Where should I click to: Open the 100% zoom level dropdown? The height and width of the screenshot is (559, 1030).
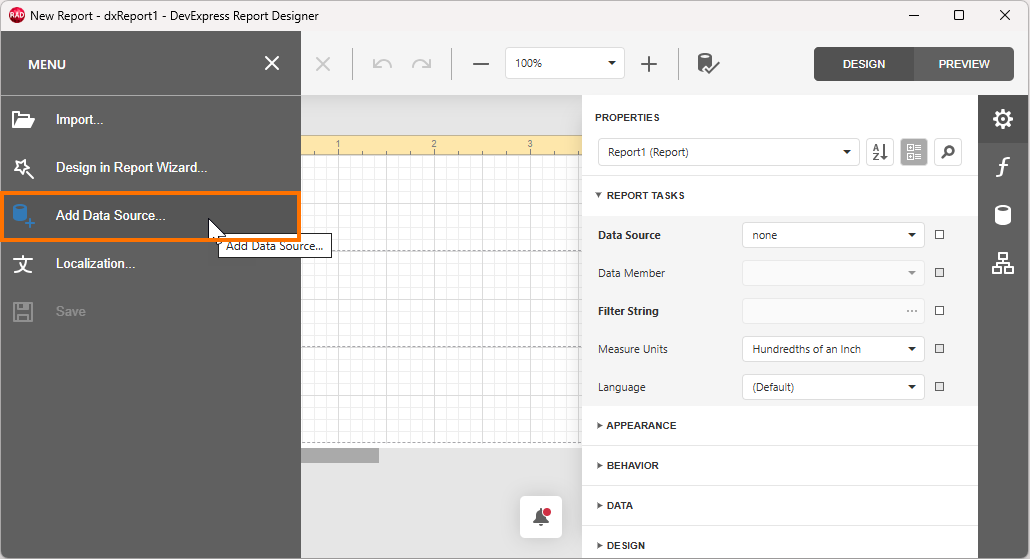pyautogui.click(x=564, y=63)
